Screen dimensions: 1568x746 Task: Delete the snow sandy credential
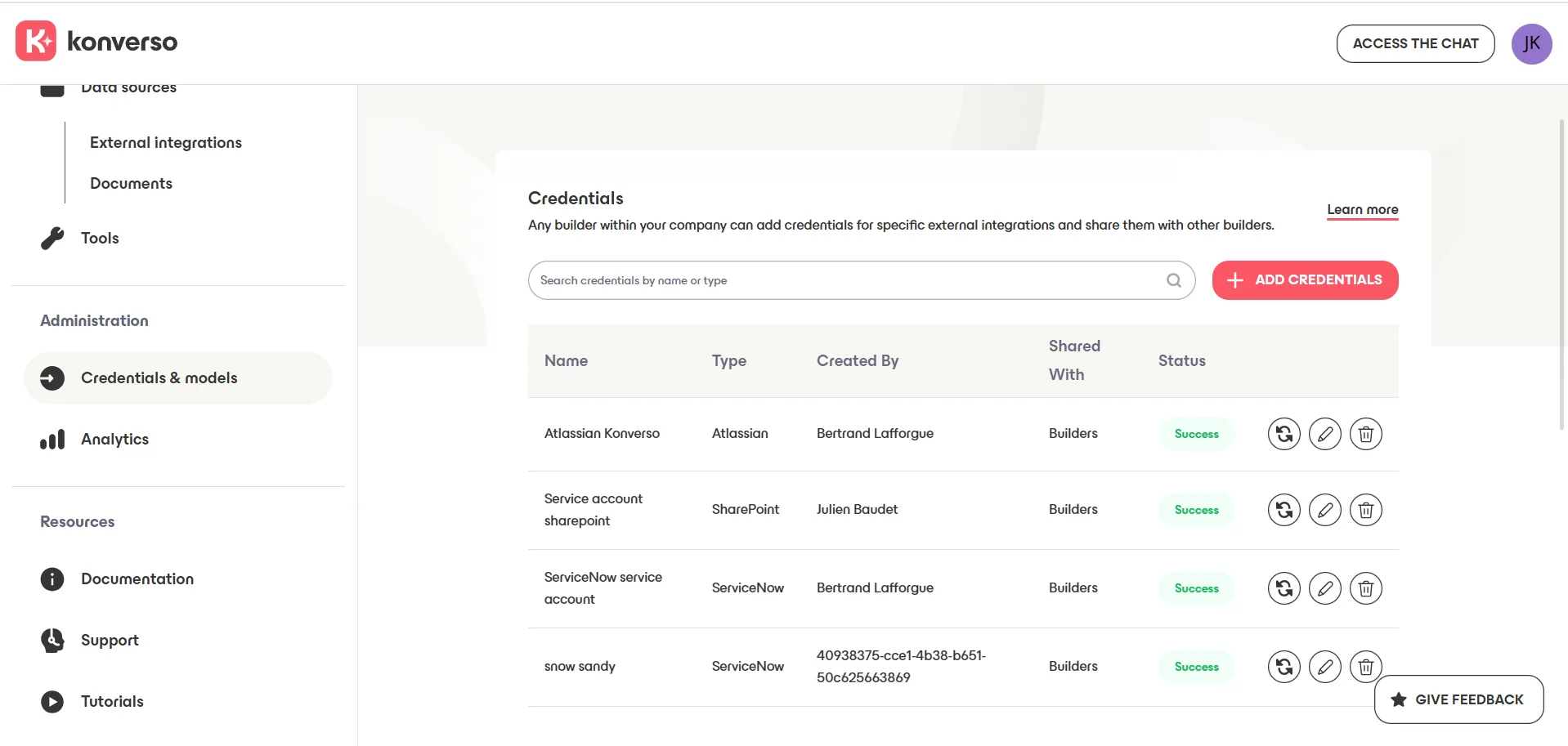pyautogui.click(x=1365, y=667)
